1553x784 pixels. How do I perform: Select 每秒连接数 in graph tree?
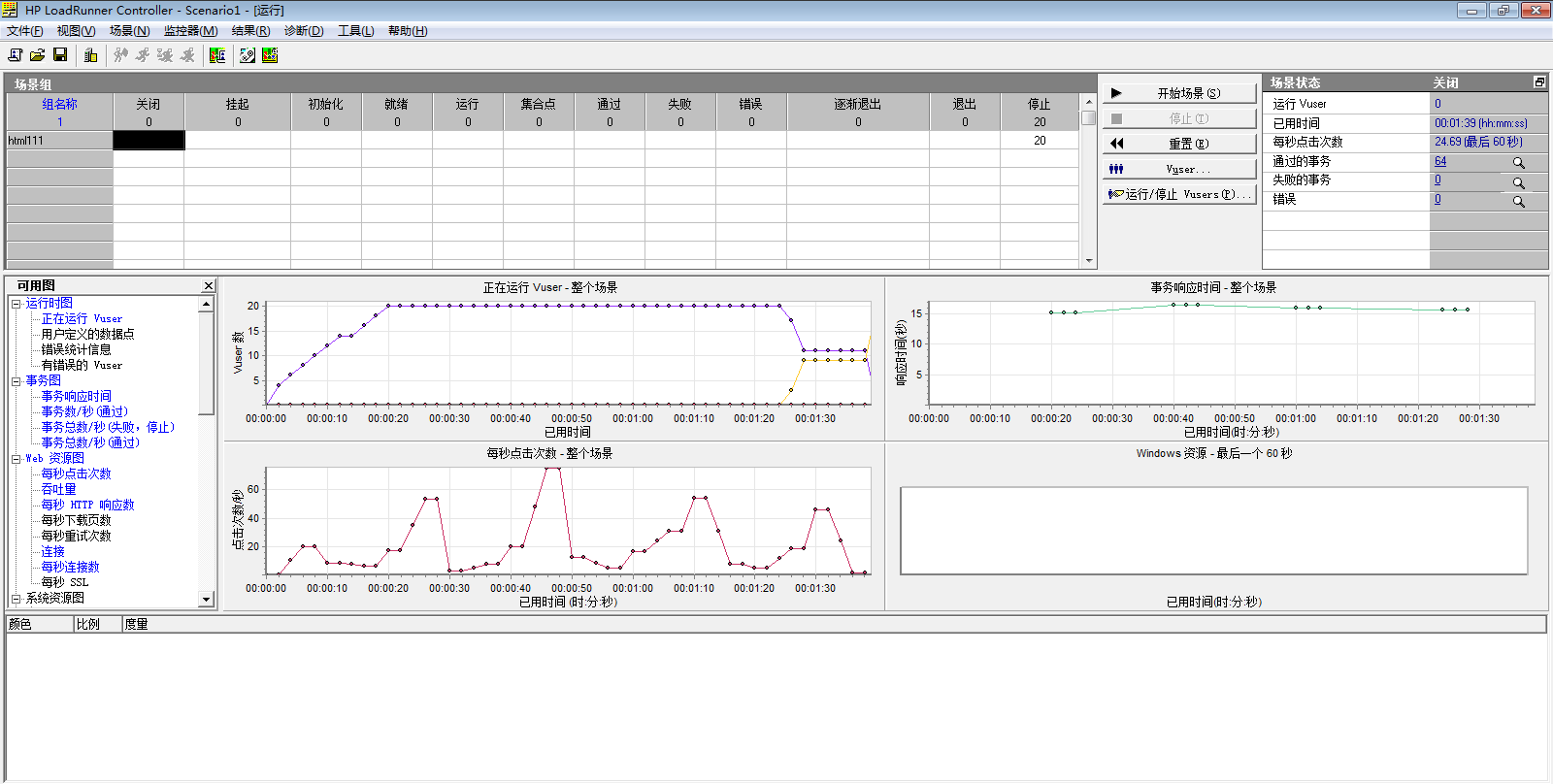(x=70, y=567)
